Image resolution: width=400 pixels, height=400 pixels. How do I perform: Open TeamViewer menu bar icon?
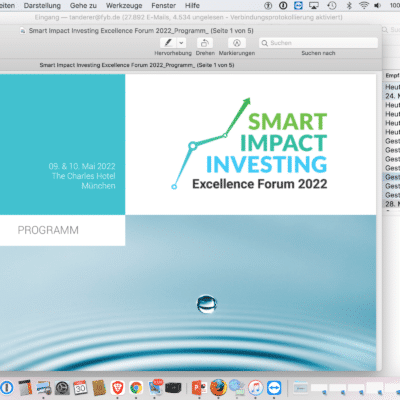(x=298, y=5)
